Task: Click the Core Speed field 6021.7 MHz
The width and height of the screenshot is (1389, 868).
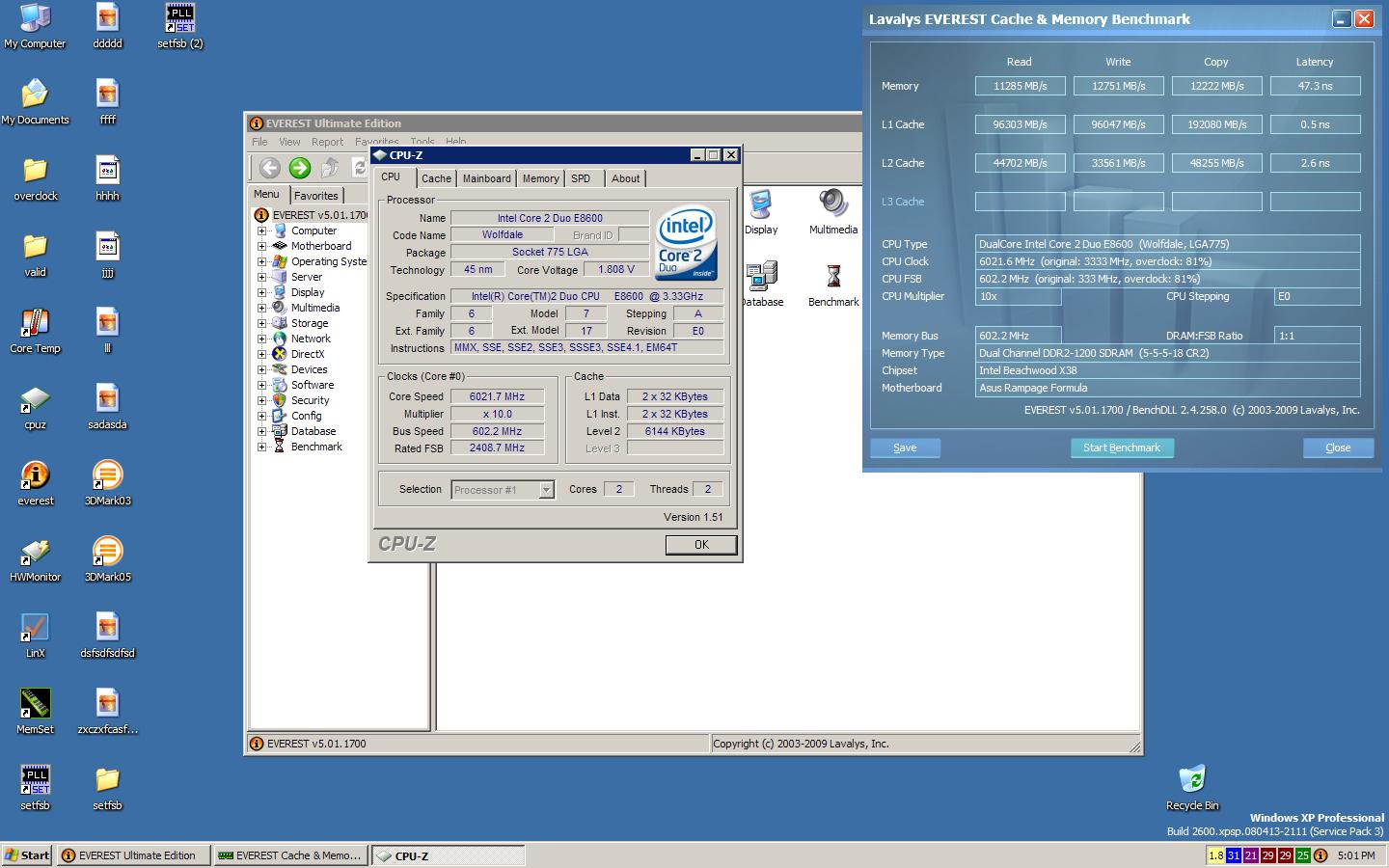Action: [x=497, y=396]
